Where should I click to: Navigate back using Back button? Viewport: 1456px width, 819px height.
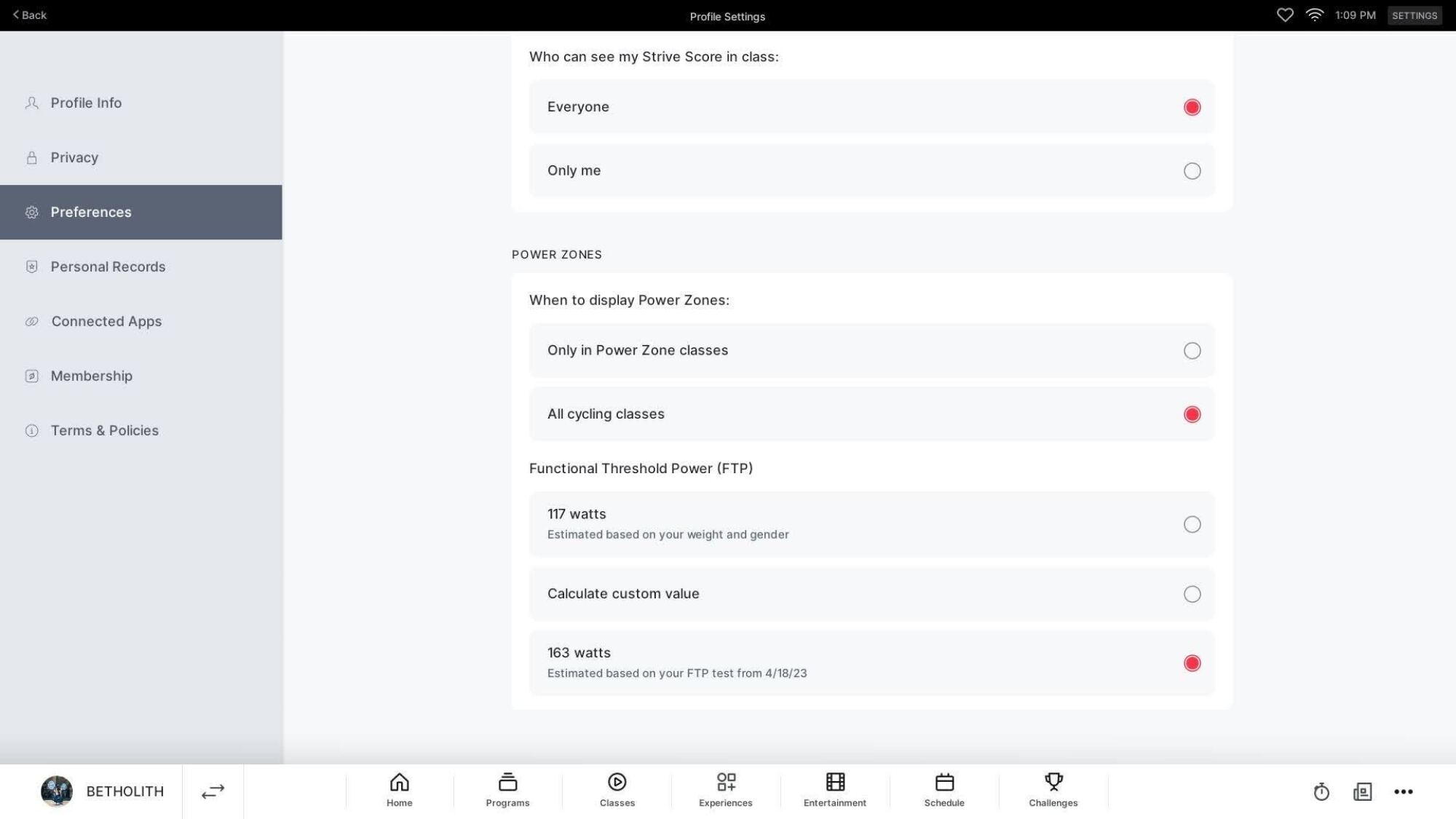click(29, 15)
